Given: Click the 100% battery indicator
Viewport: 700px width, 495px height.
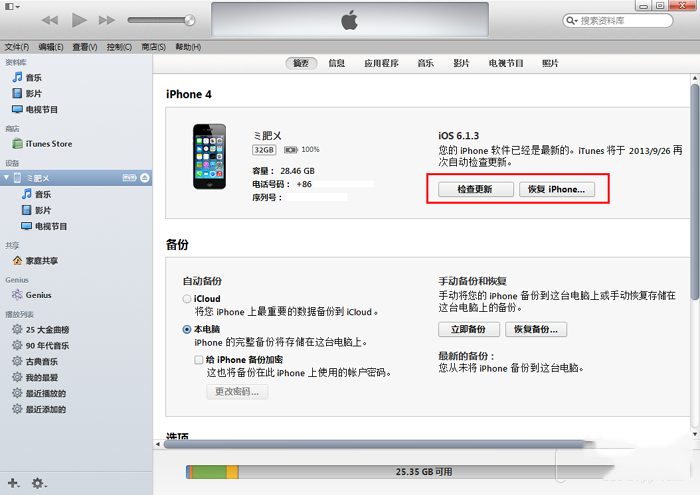Looking at the screenshot, I should pyautogui.click(x=302, y=150).
